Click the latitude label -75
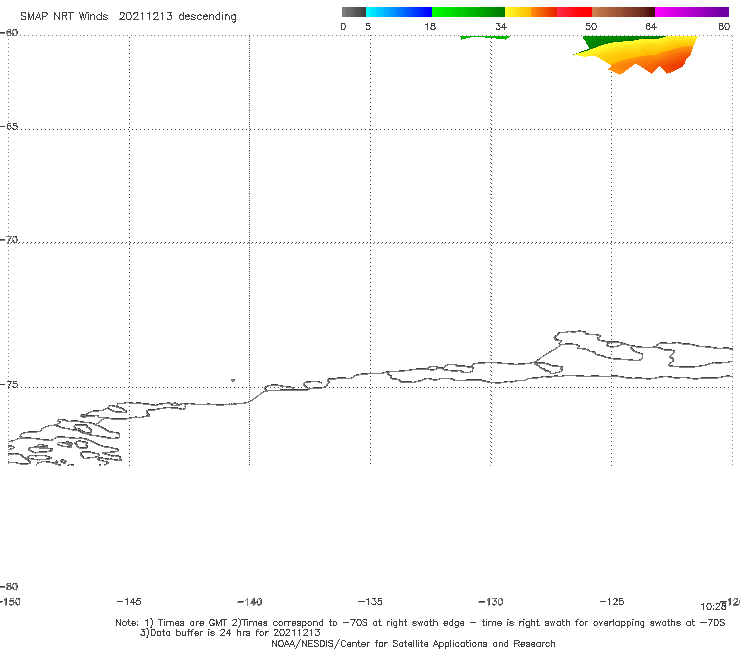The height and width of the screenshot is (650, 740). pos(9,385)
